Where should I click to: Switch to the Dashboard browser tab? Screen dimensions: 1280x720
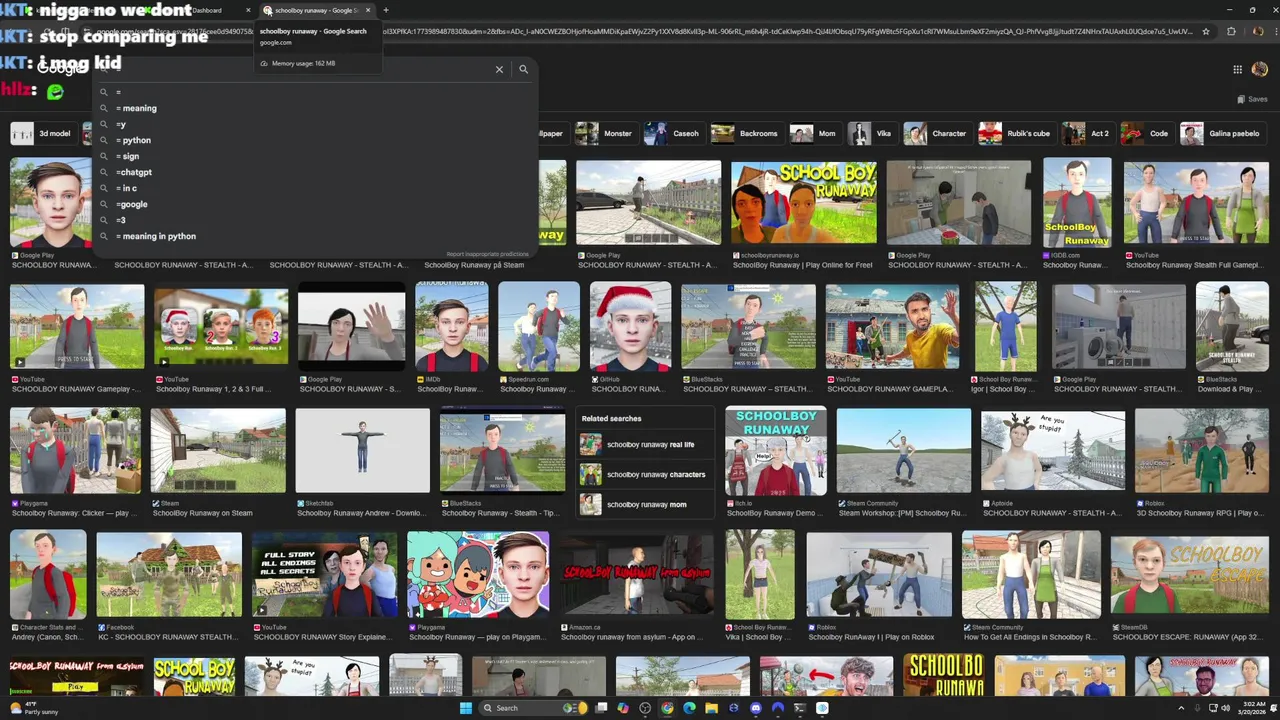207,10
